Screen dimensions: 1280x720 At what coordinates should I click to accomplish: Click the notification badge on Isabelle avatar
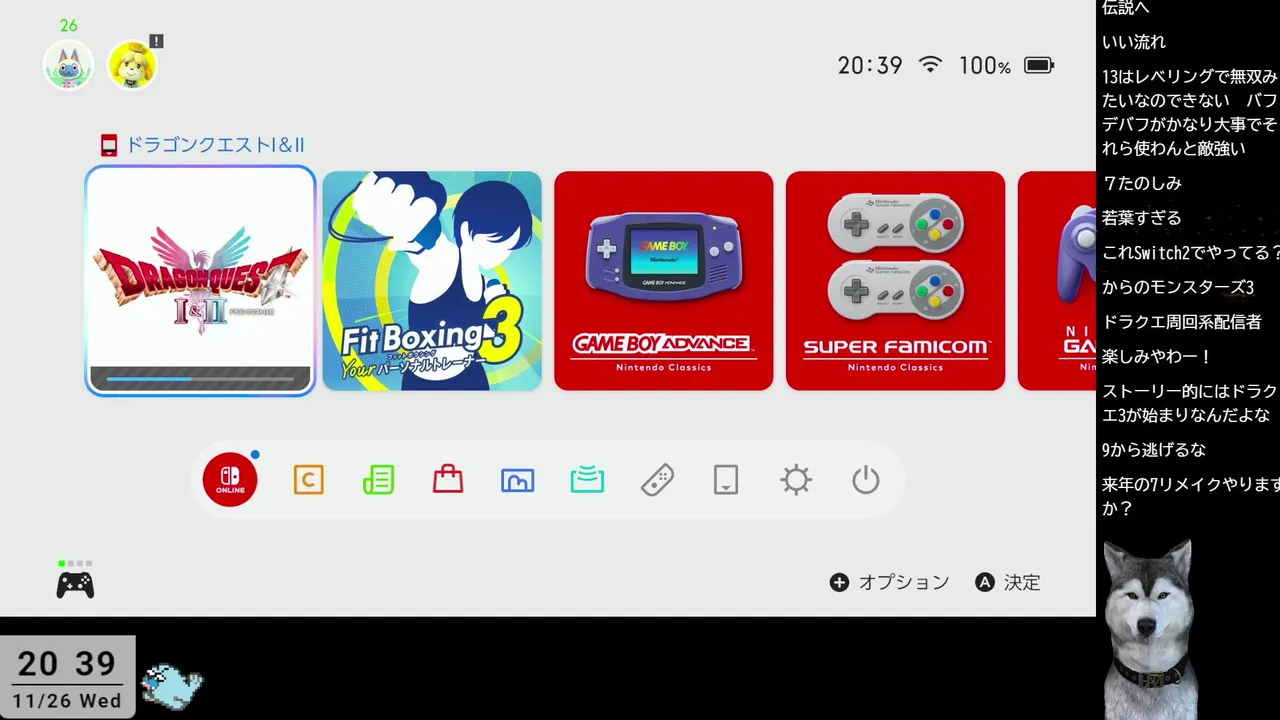click(156, 41)
